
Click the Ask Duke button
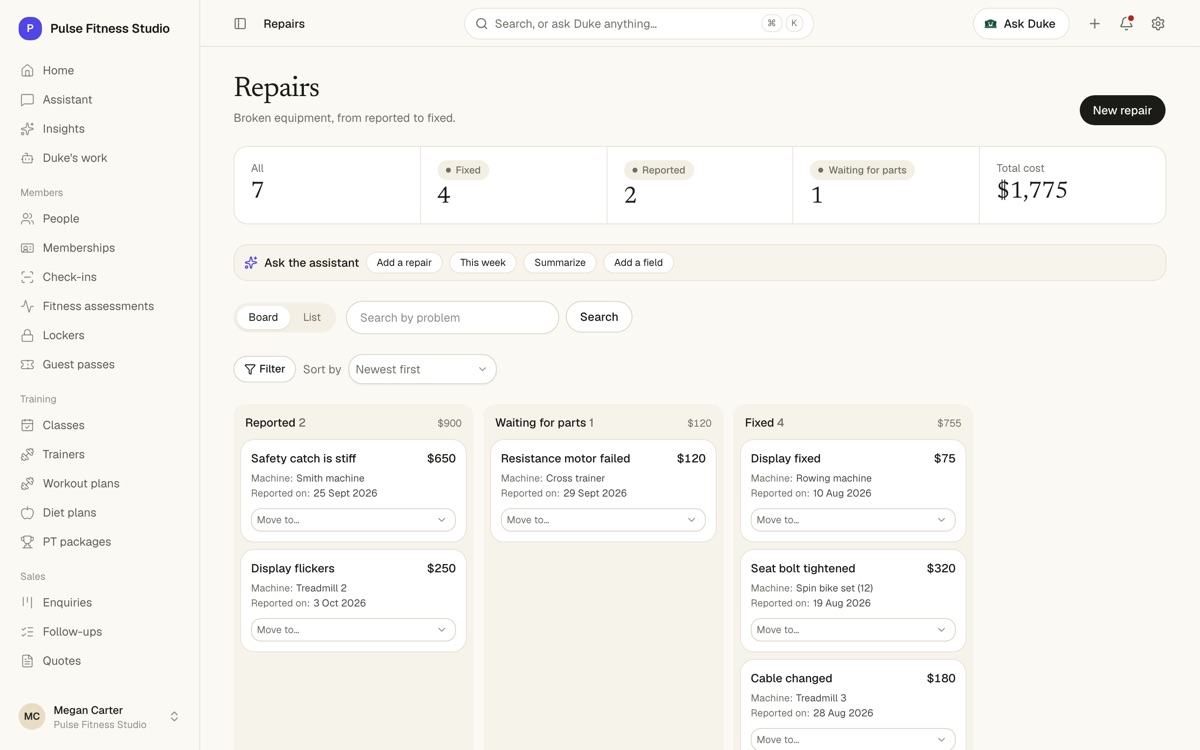pos(1021,23)
